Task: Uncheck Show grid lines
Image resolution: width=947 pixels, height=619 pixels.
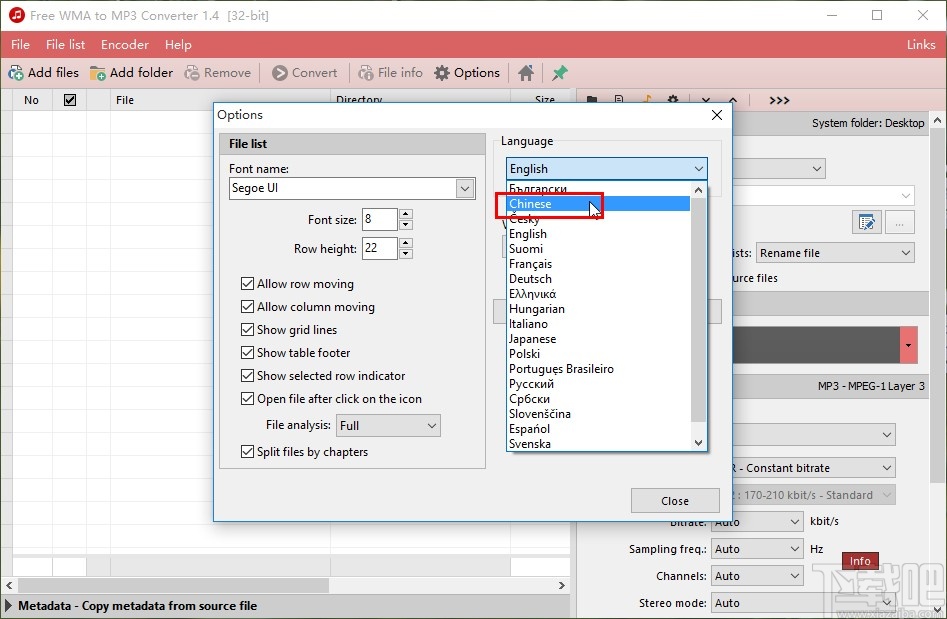Action: [246, 329]
